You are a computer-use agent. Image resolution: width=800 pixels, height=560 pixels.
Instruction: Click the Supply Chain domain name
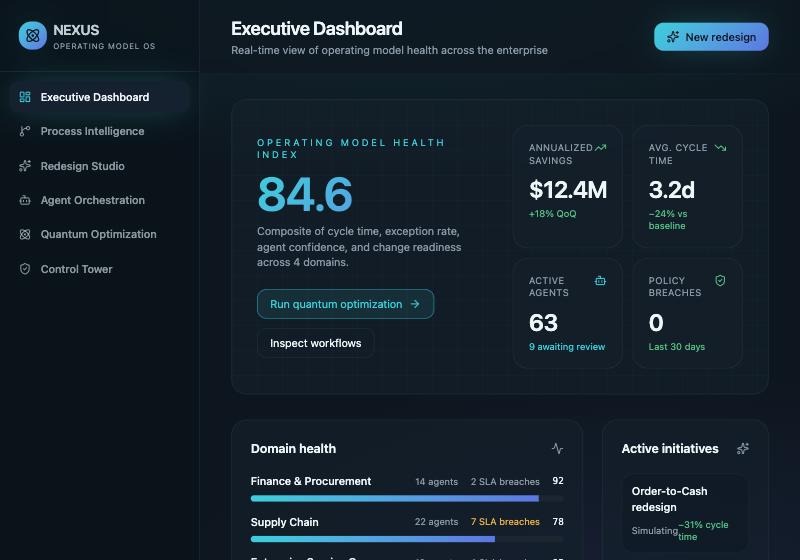click(284, 522)
